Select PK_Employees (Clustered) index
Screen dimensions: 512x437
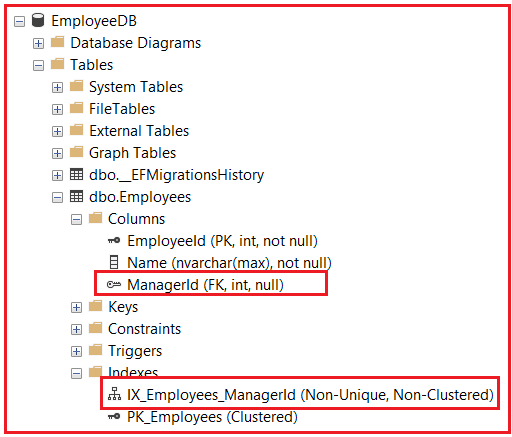pyautogui.click(x=212, y=417)
